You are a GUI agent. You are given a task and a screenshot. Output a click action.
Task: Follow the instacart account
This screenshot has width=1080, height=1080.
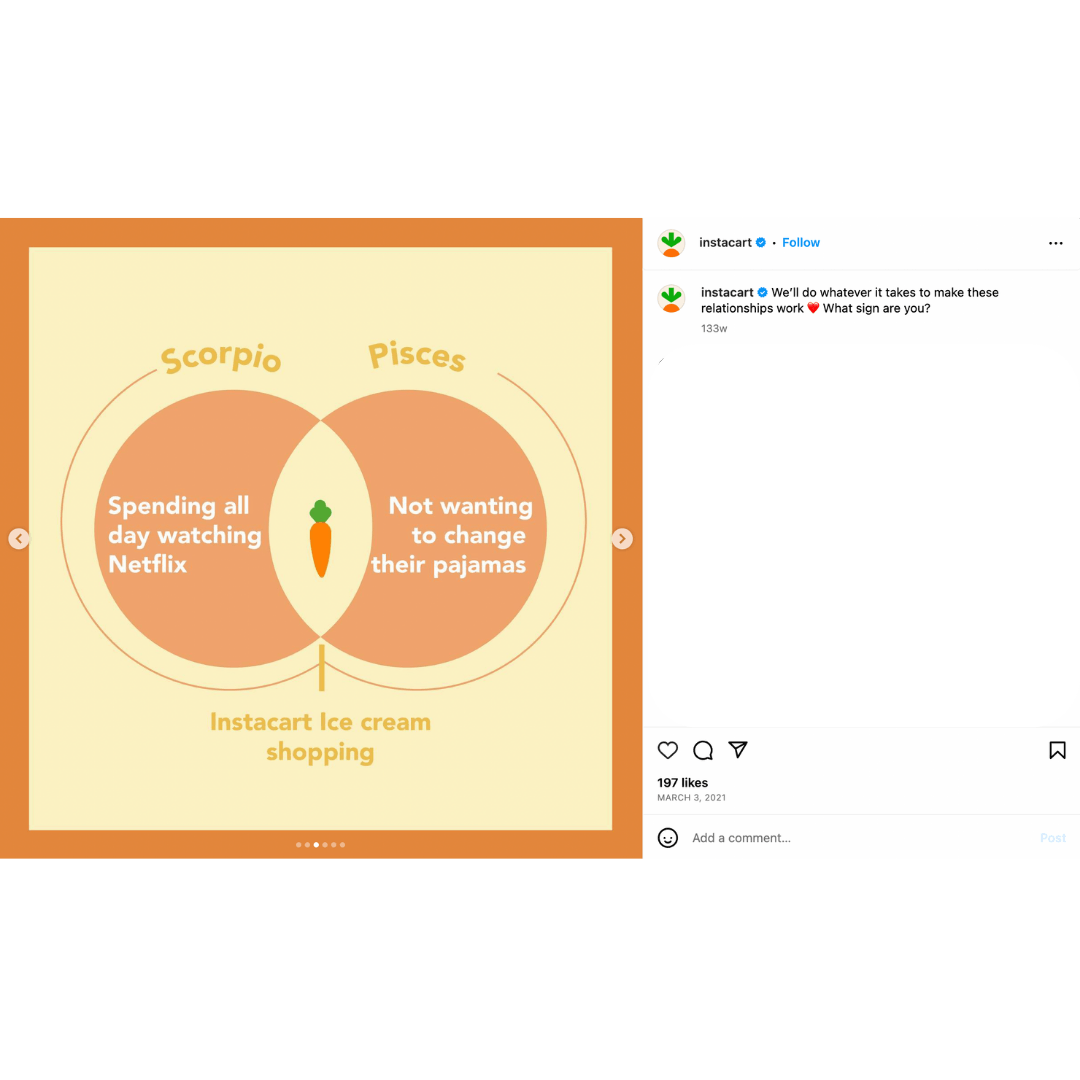(x=800, y=242)
